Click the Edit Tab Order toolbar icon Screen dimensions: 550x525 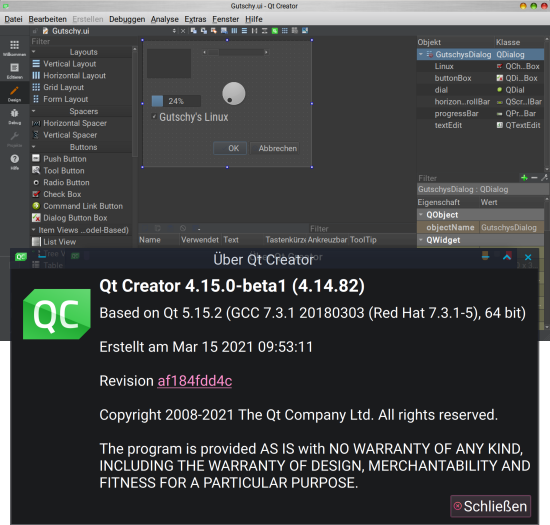coord(224,31)
